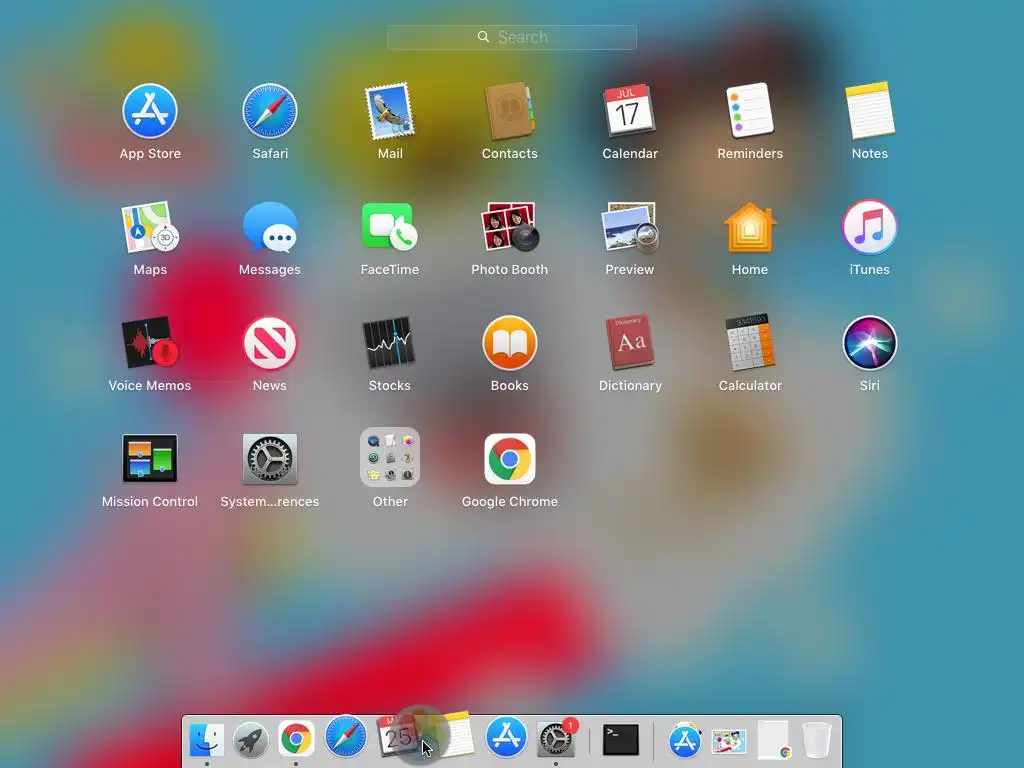Open the Trash in the Dock
Viewport: 1024px width, 768px height.
pos(816,740)
